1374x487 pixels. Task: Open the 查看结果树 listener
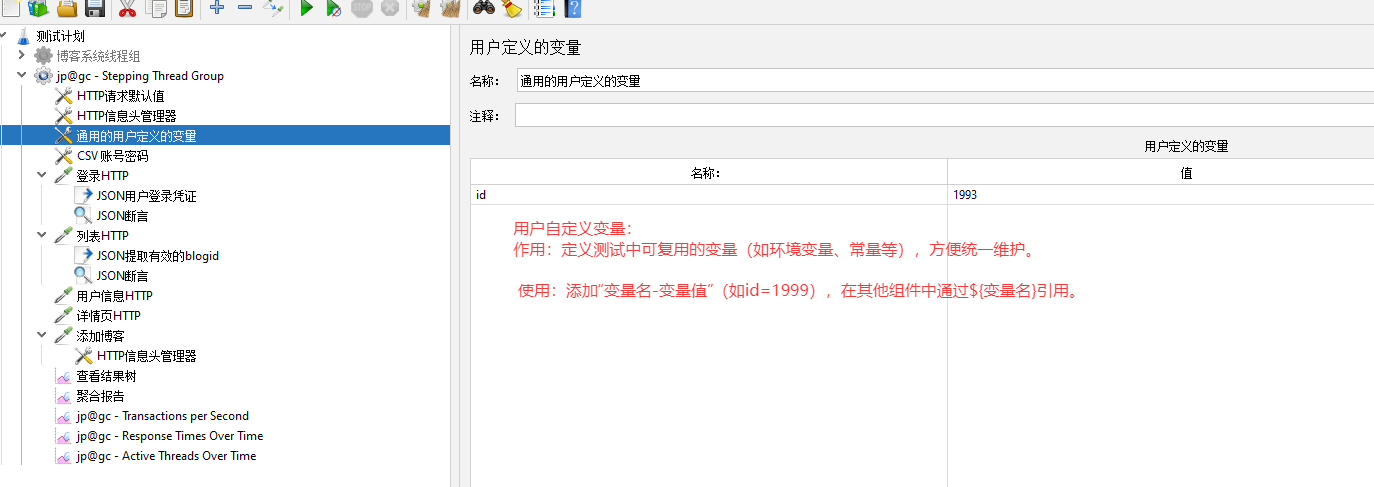coord(106,376)
